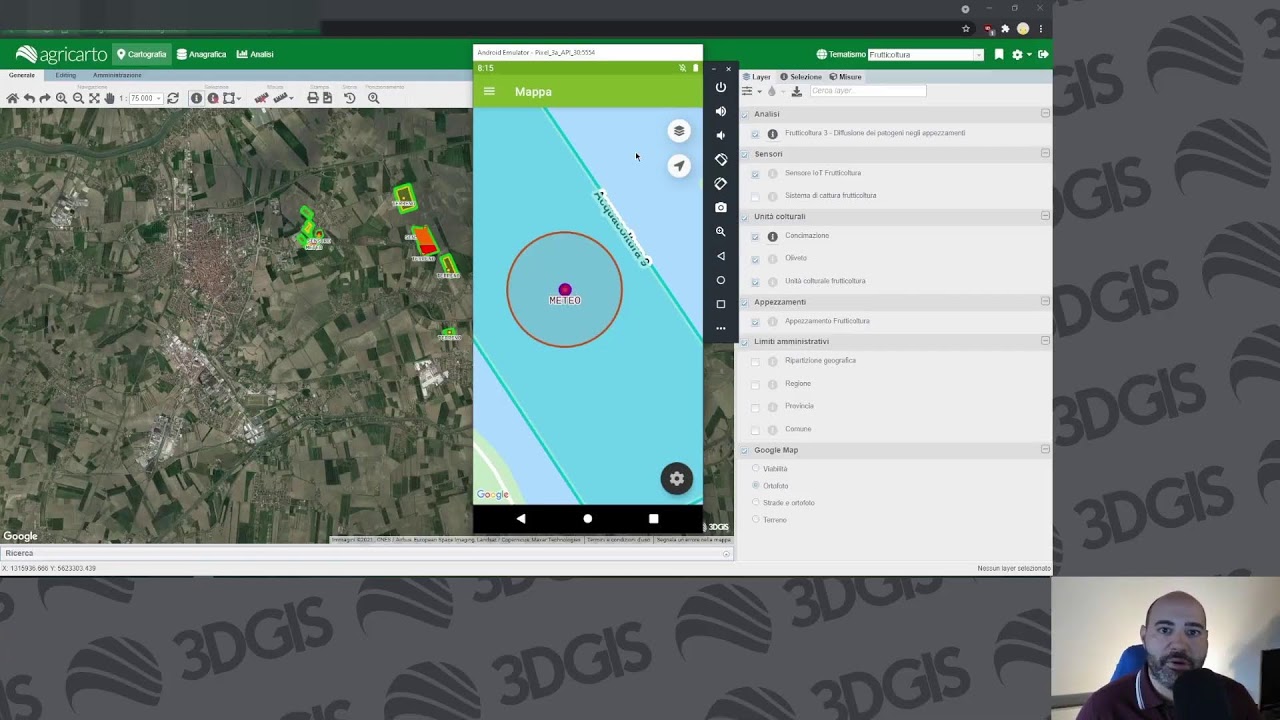Activate the pan hand tool
The image size is (1280, 720).
click(x=109, y=98)
